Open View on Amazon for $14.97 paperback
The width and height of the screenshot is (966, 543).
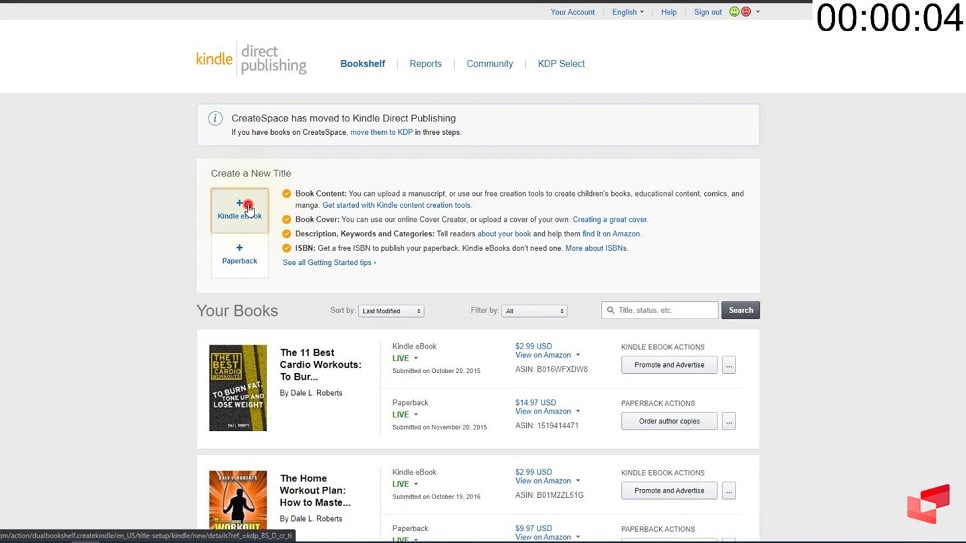[x=547, y=411]
